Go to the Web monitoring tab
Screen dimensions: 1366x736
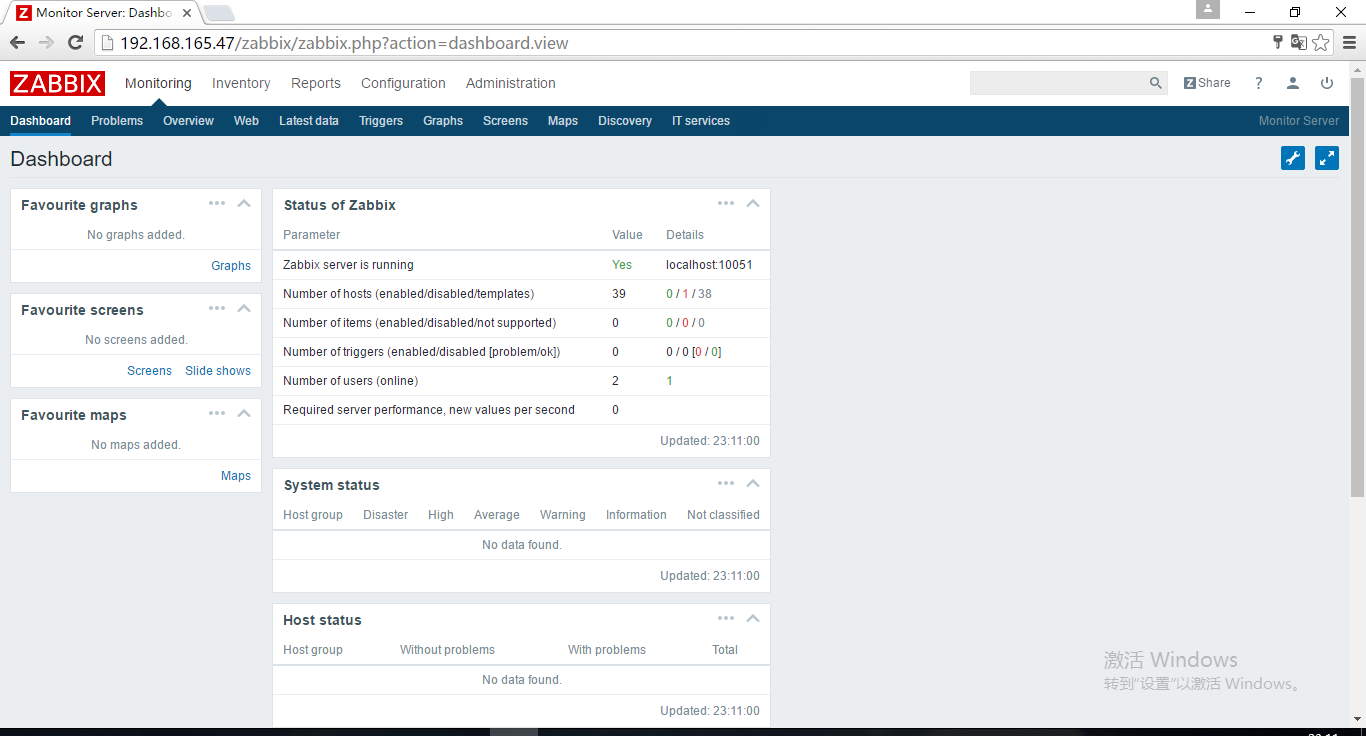(x=246, y=121)
